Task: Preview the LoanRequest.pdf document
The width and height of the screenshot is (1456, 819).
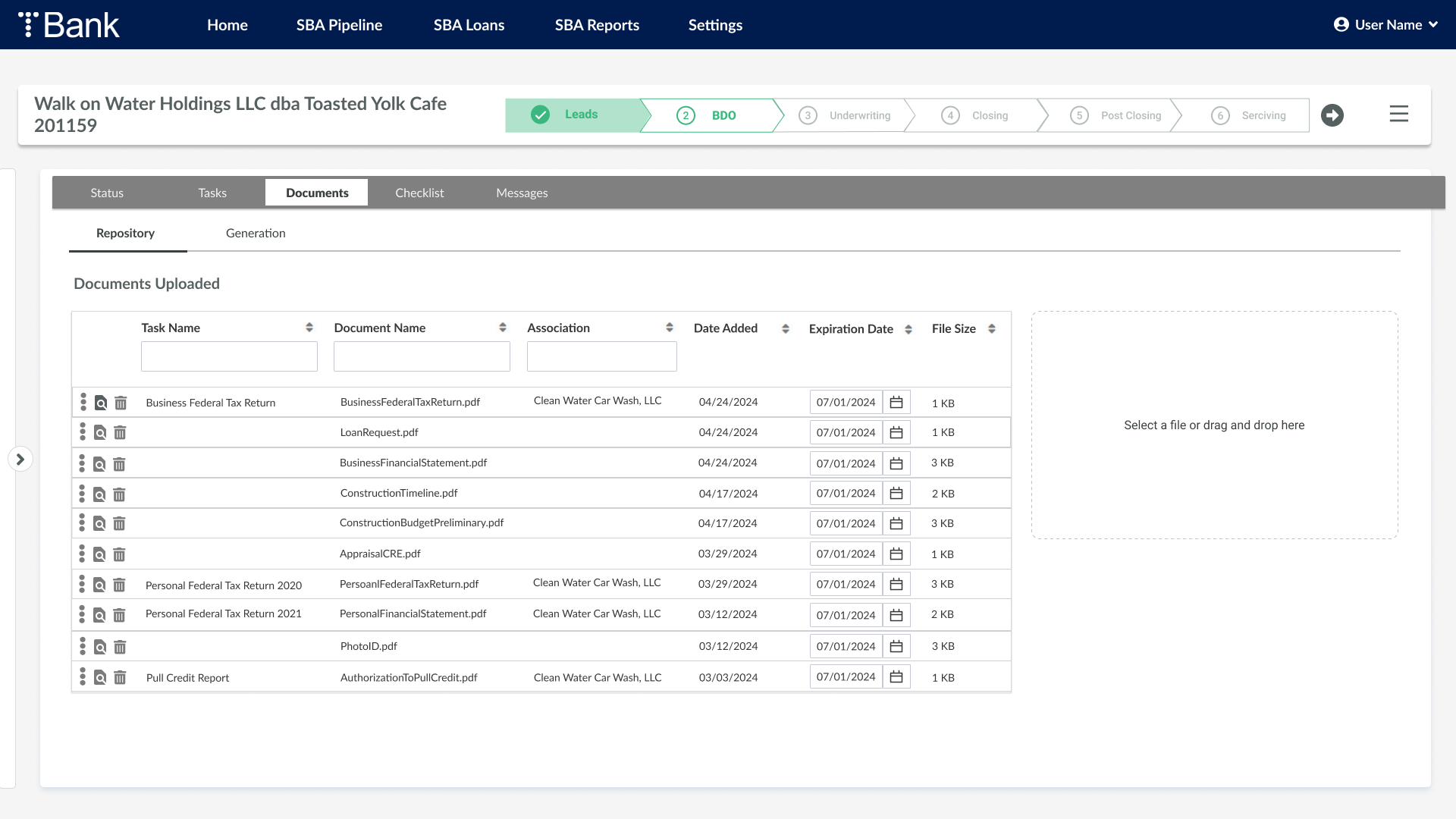Action: pos(100,433)
